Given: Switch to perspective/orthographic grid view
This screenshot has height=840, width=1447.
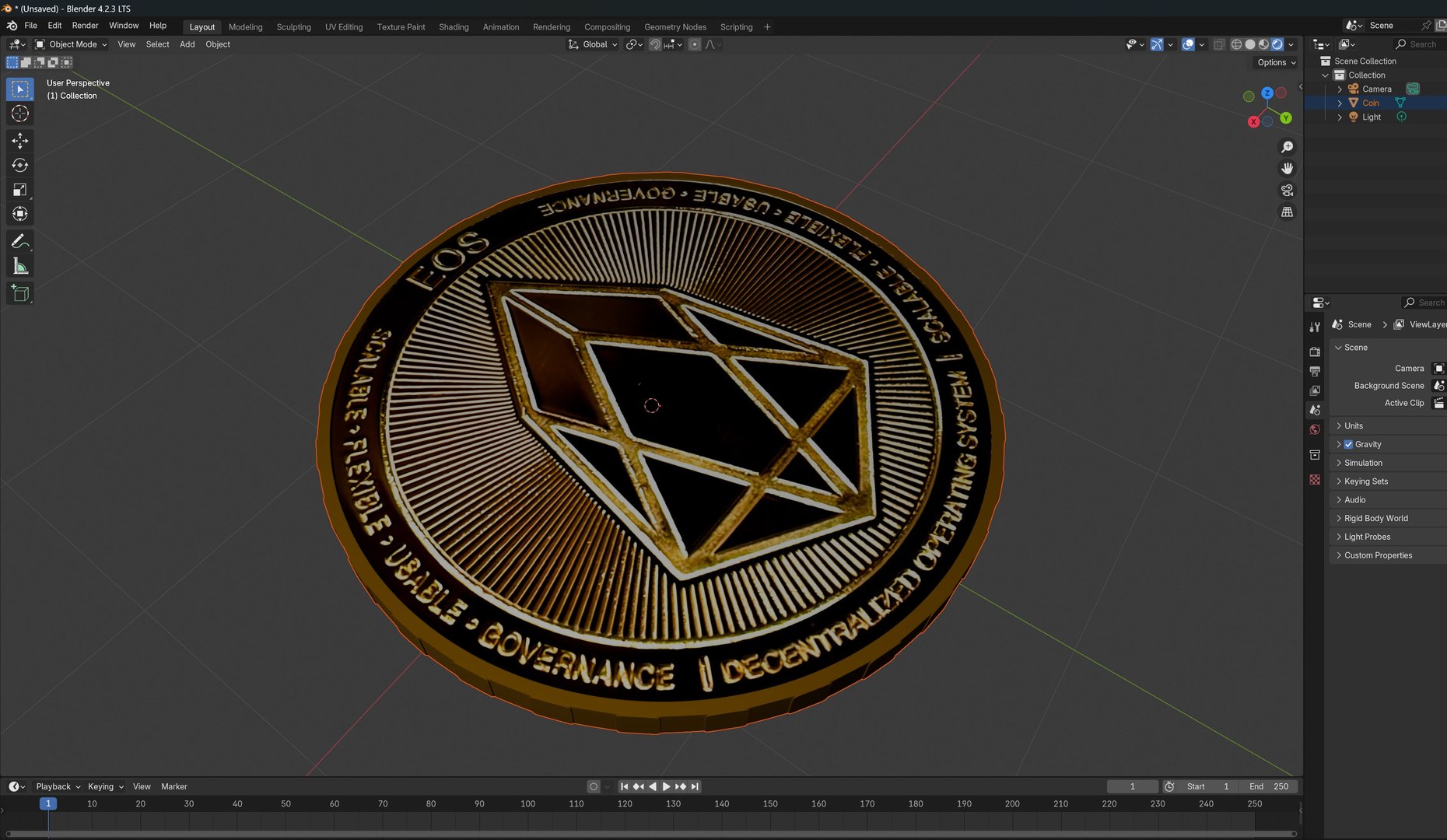Looking at the screenshot, I should click(1288, 212).
